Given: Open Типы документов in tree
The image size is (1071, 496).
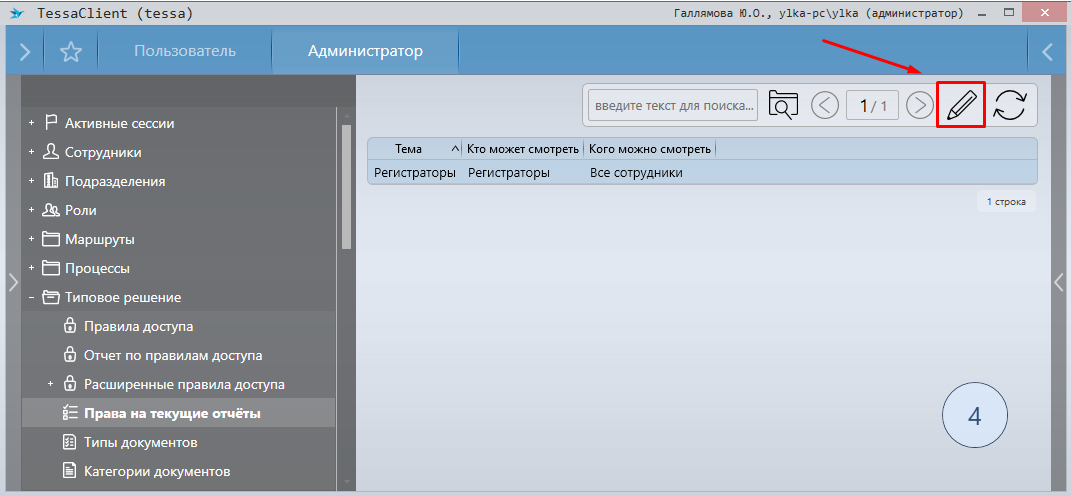Looking at the screenshot, I should click(x=140, y=442).
